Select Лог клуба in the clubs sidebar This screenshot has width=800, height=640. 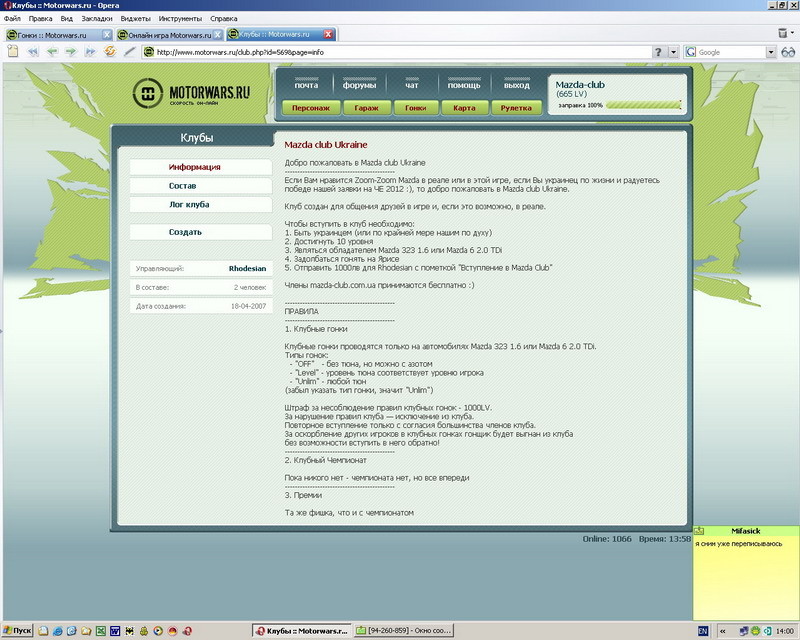201,205
